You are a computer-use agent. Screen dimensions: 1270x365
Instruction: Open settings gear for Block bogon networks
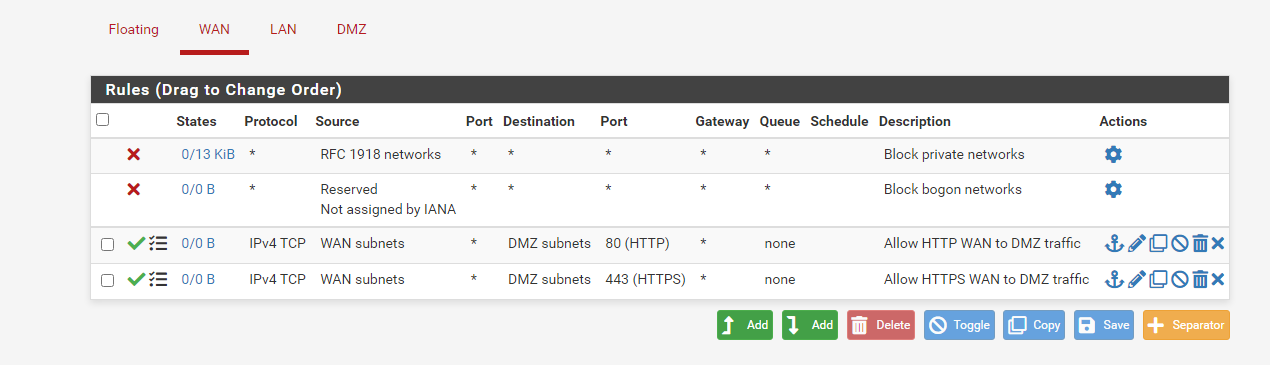1113,189
